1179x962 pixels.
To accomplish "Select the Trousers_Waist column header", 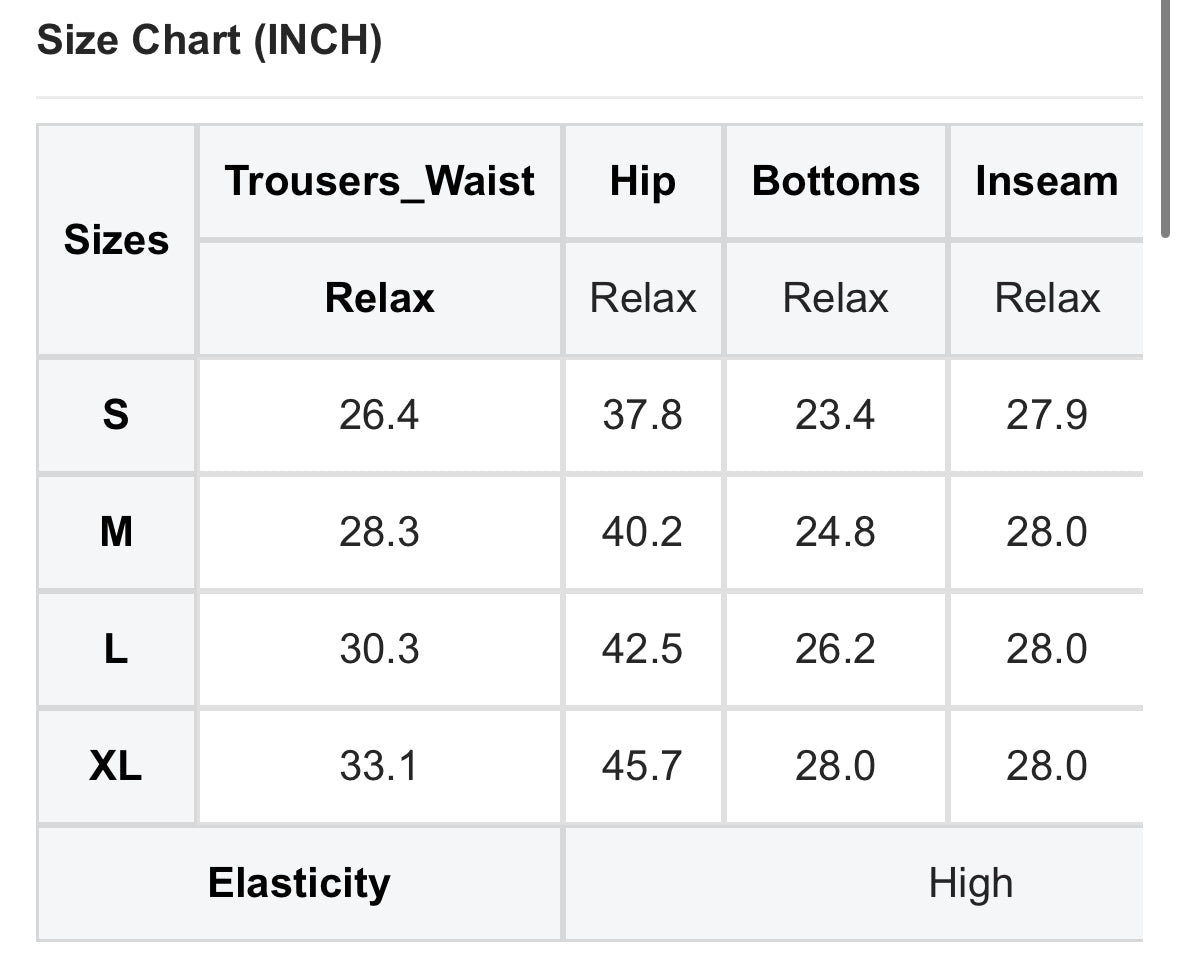I will (x=379, y=181).
